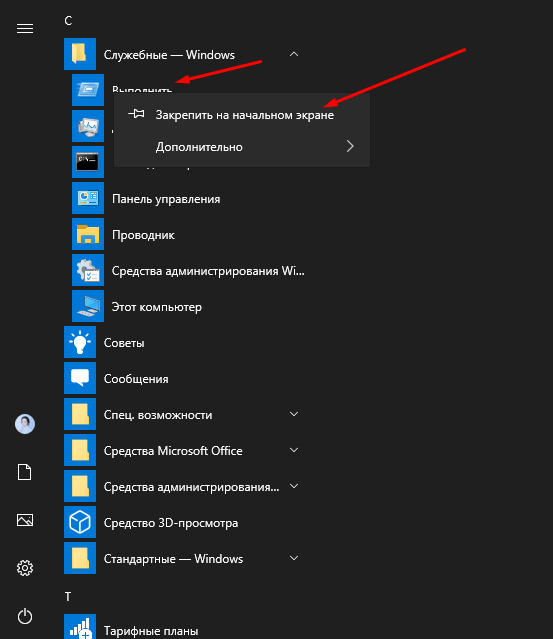Launch Сообщения app label
Viewport: 553px width, 639px height.
[x=136, y=379]
